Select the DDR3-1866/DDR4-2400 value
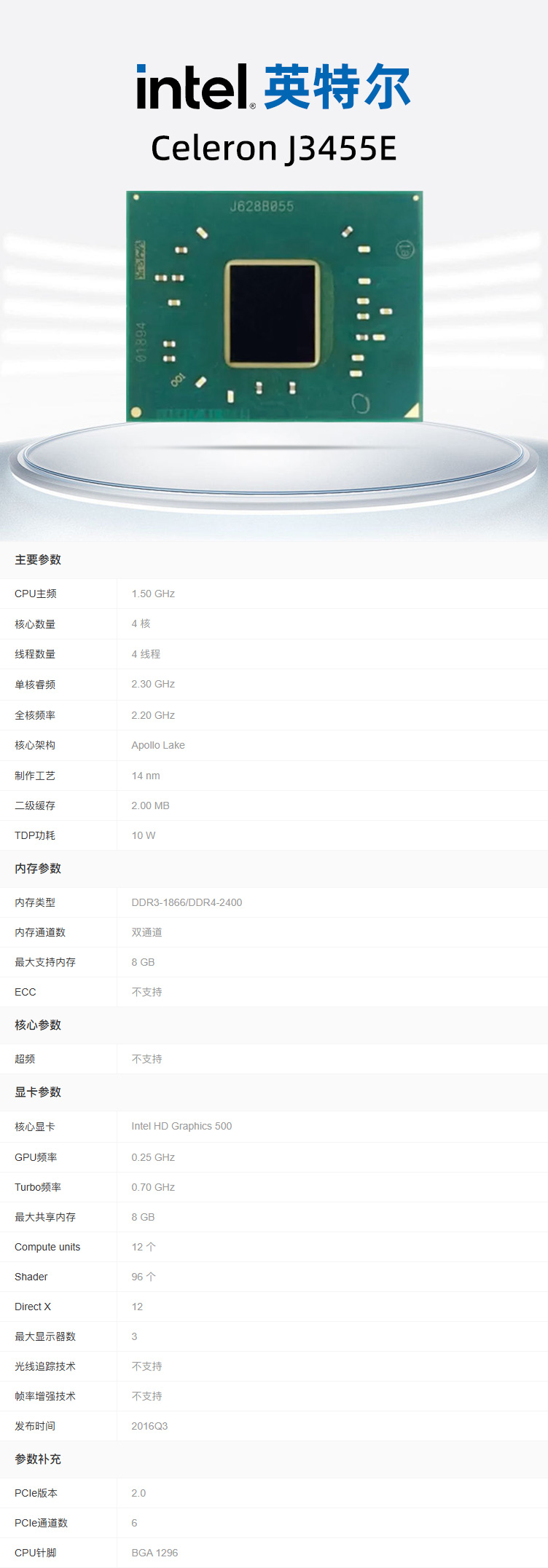The height and width of the screenshot is (1568, 548). click(187, 902)
